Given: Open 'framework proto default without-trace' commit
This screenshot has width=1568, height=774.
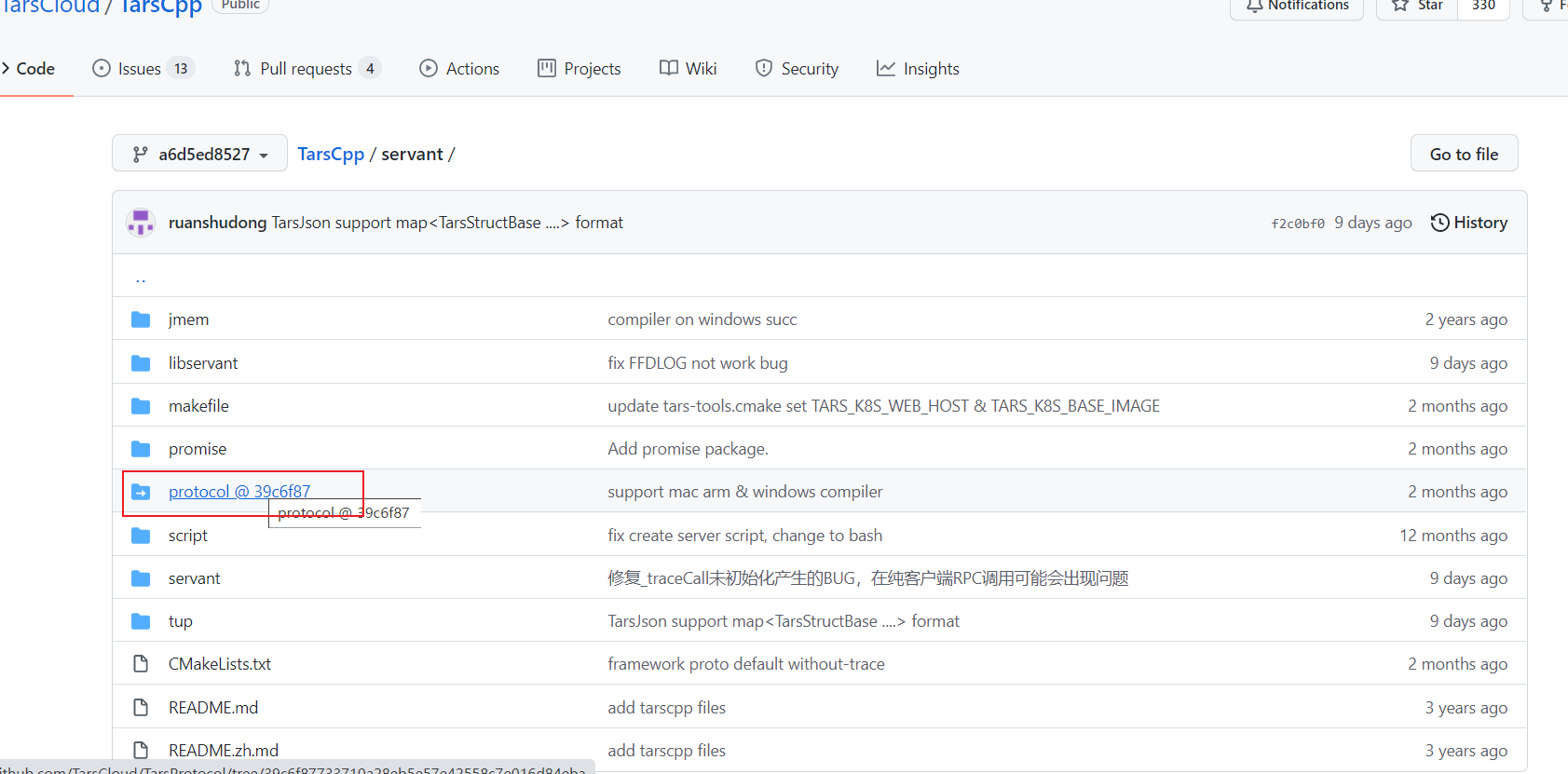Looking at the screenshot, I should pyautogui.click(x=746, y=664).
